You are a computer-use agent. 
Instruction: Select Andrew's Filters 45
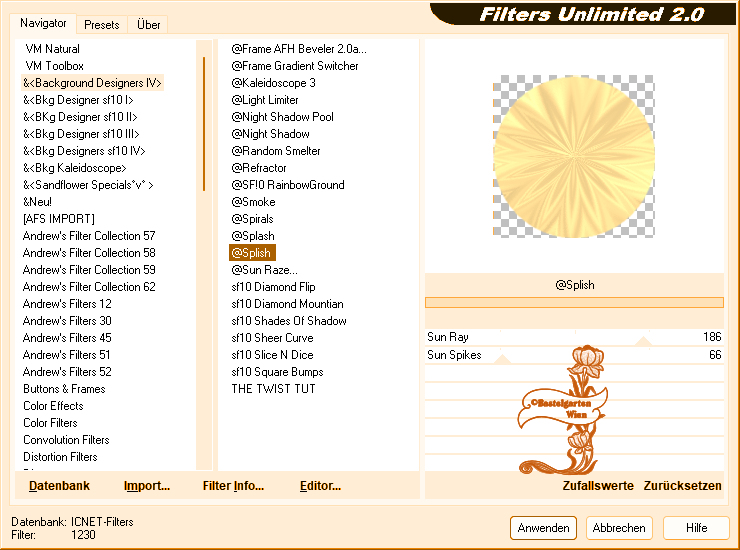pyautogui.click(x=67, y=338)
